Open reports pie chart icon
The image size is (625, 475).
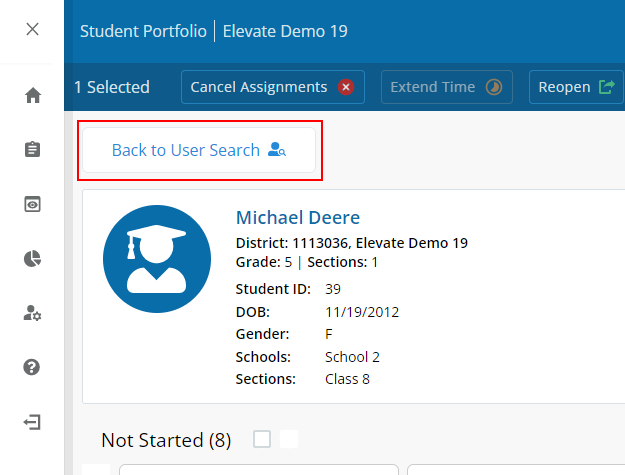click(x=32, y=259)
